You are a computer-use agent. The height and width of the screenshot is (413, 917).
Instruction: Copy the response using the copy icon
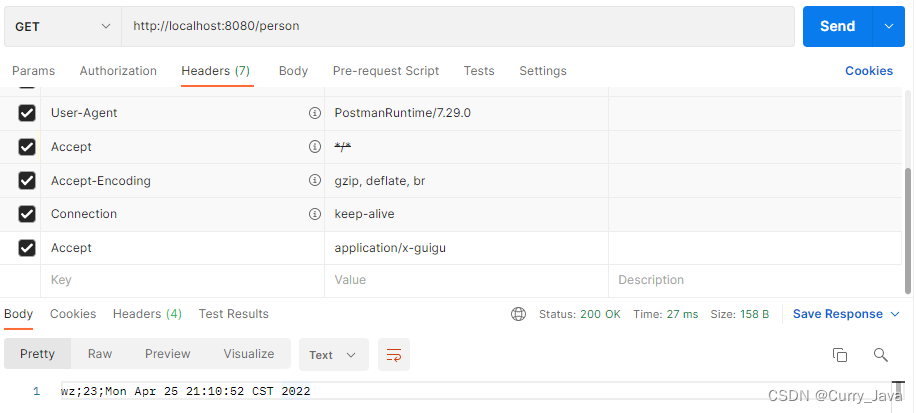[x=840, y=355]
